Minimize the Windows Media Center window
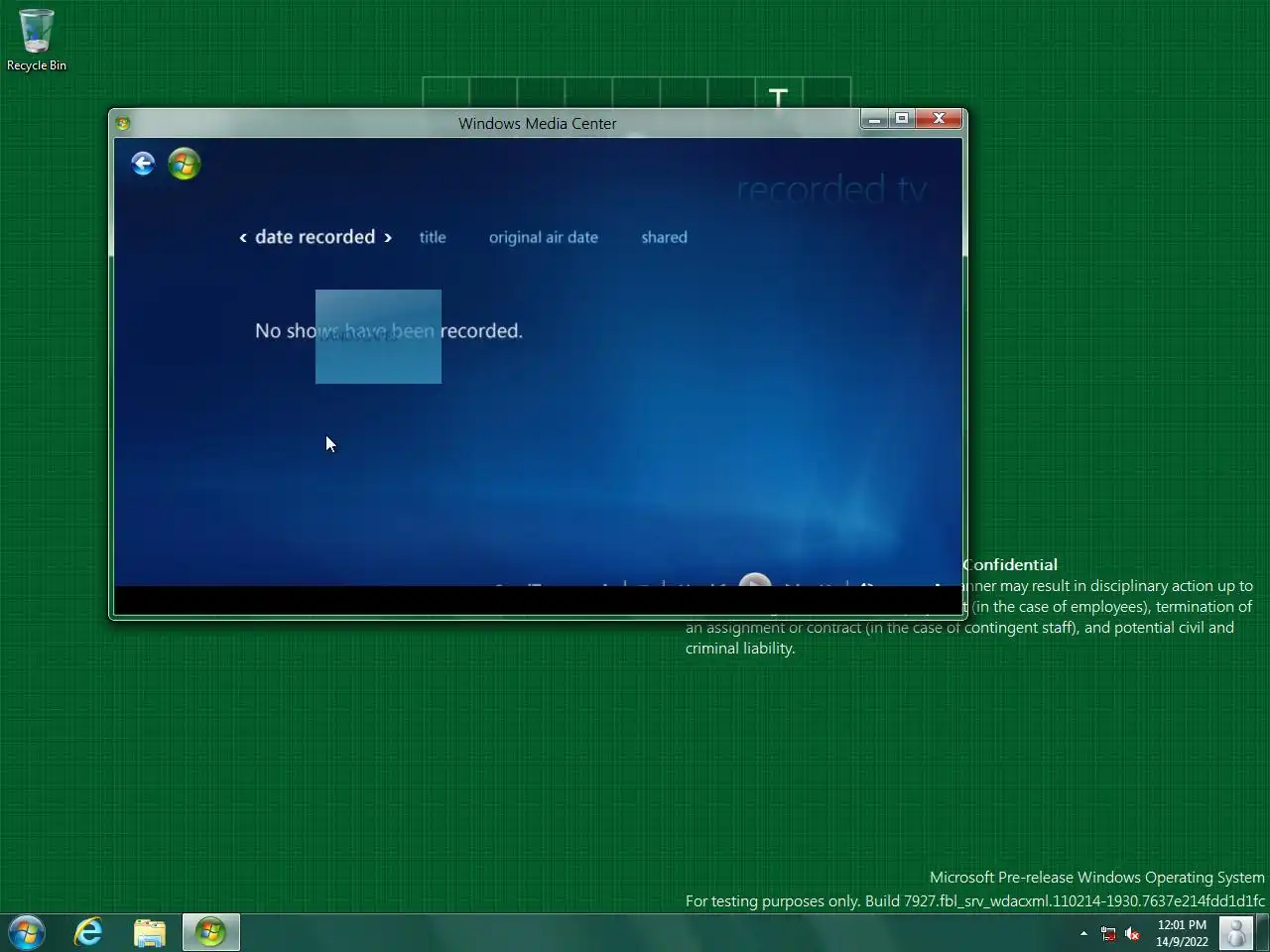Screen dimensions: 1270x952 [x=874, y=119]
